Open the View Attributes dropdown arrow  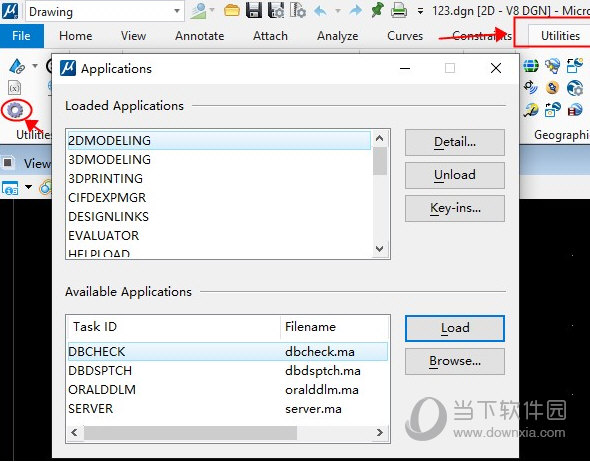(x=28, y=187)
